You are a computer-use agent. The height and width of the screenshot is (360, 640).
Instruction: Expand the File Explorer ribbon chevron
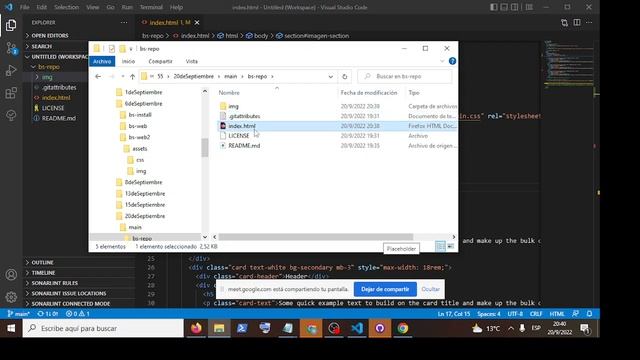pos(442,61)
